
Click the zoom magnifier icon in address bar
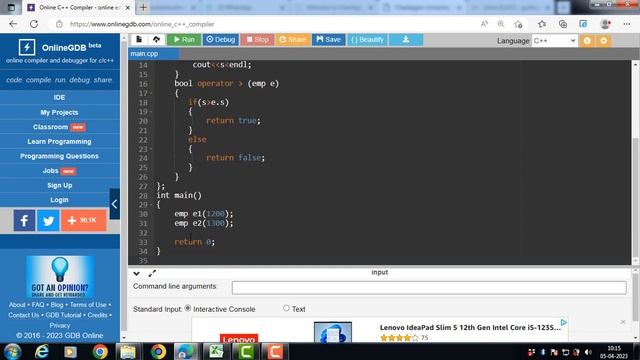501,24
